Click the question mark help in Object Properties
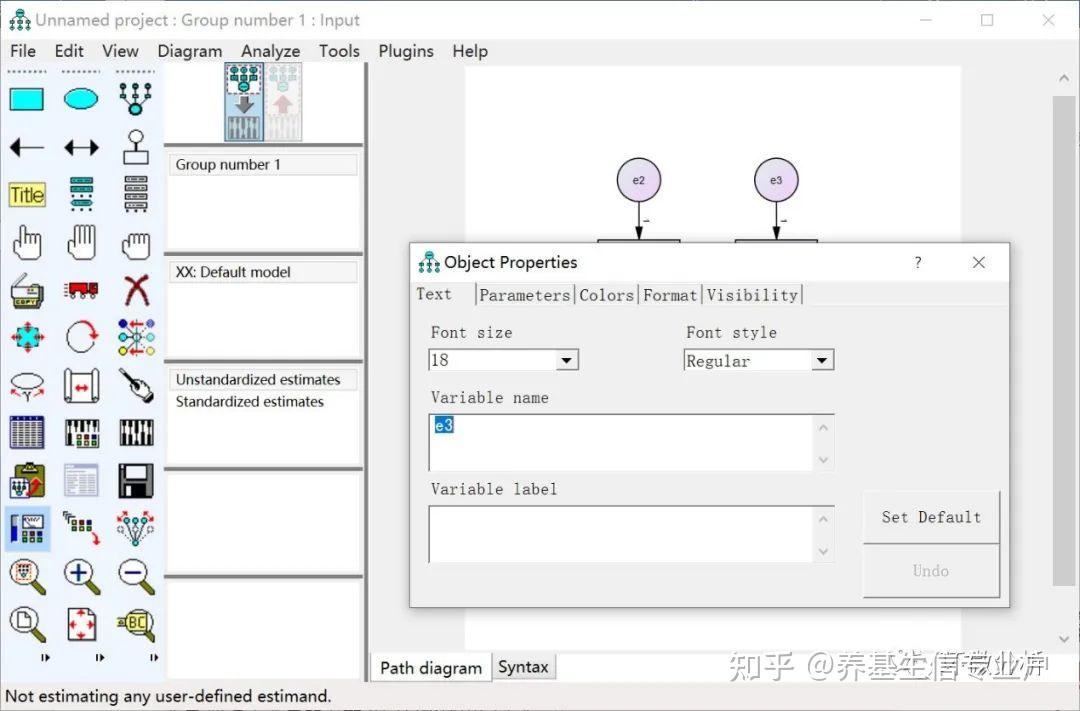Viewport: 1080px width, 711px height. click(x=917, y=262)
